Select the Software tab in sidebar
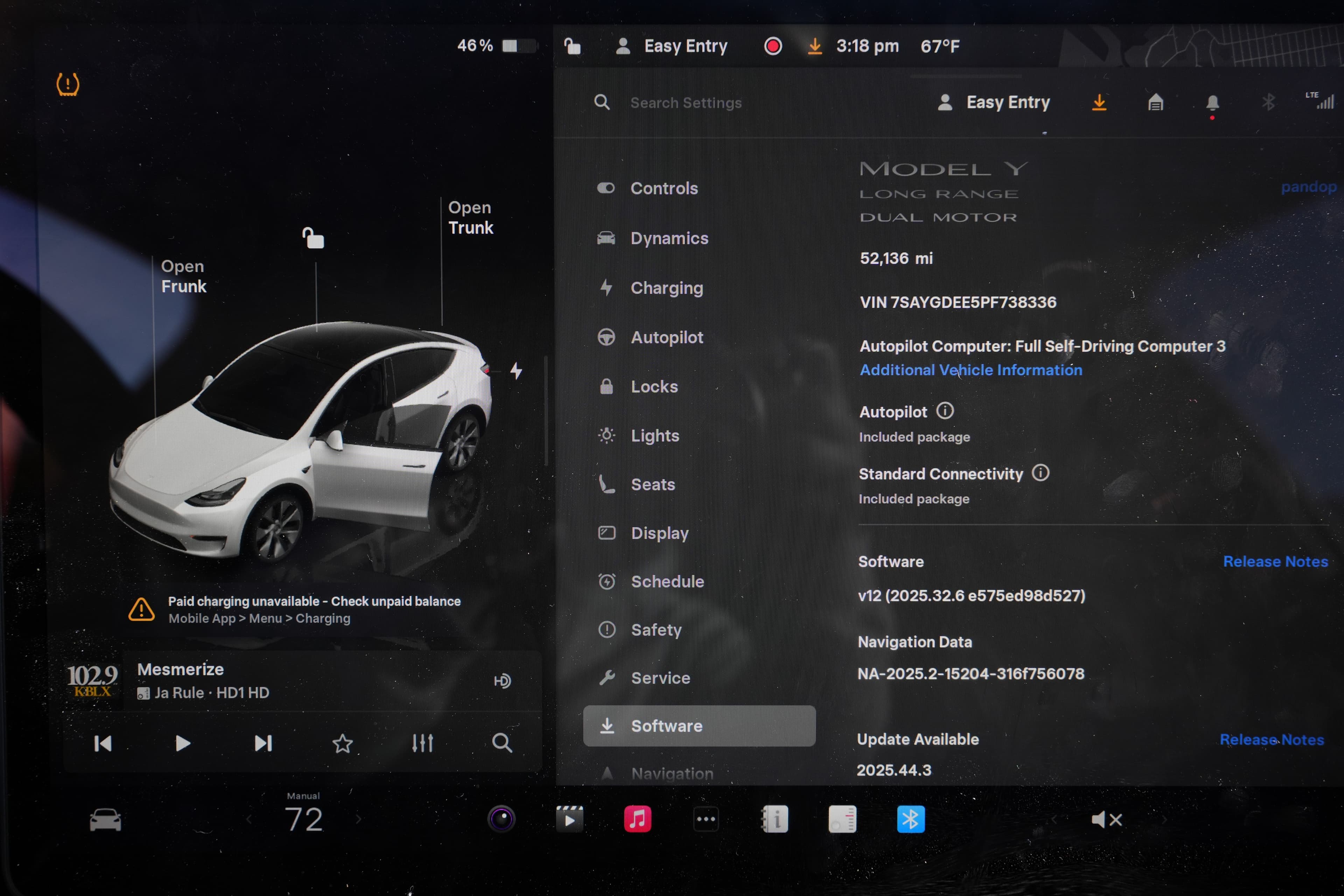 coord(666,726)
